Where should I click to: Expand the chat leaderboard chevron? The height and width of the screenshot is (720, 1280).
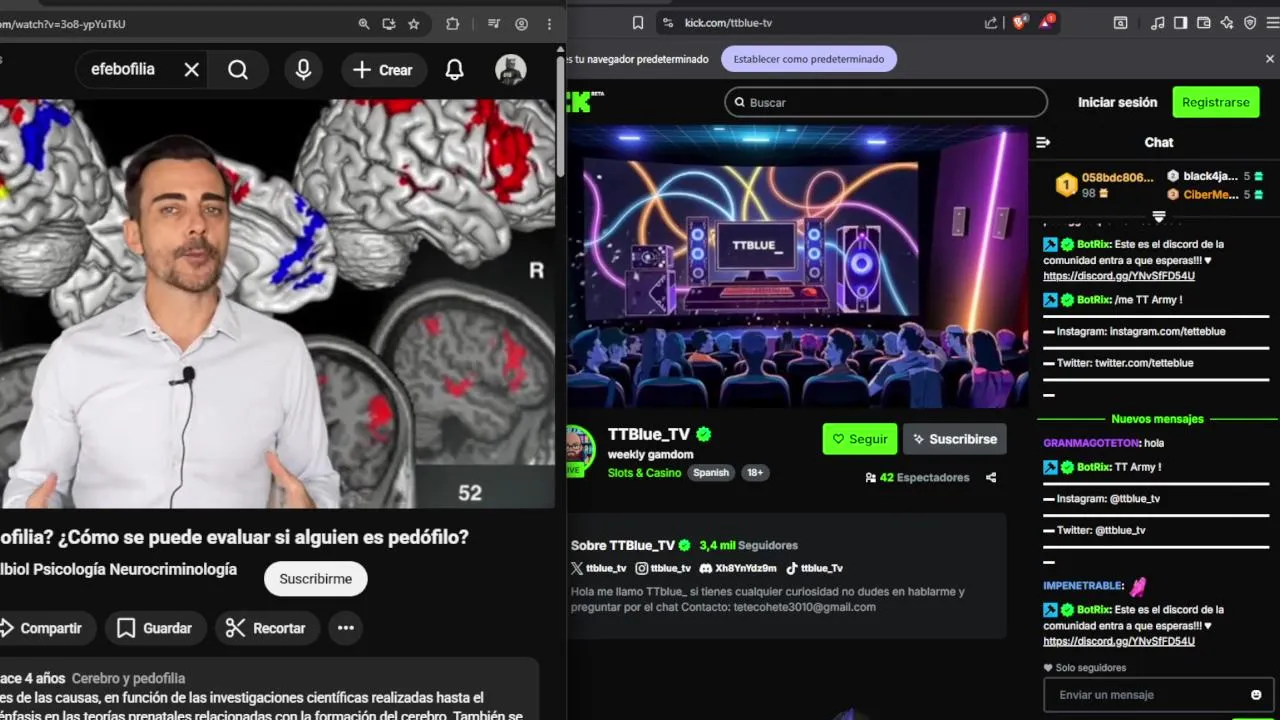coord(1159,216)
